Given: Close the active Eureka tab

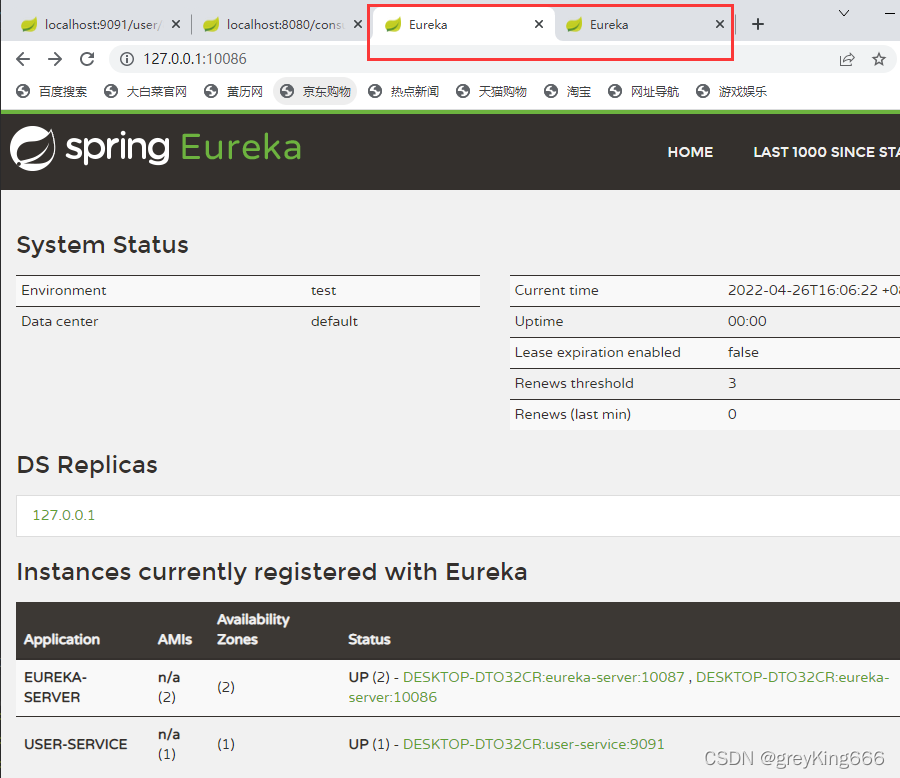Looking at the screenshot, I should click(539, 24).
